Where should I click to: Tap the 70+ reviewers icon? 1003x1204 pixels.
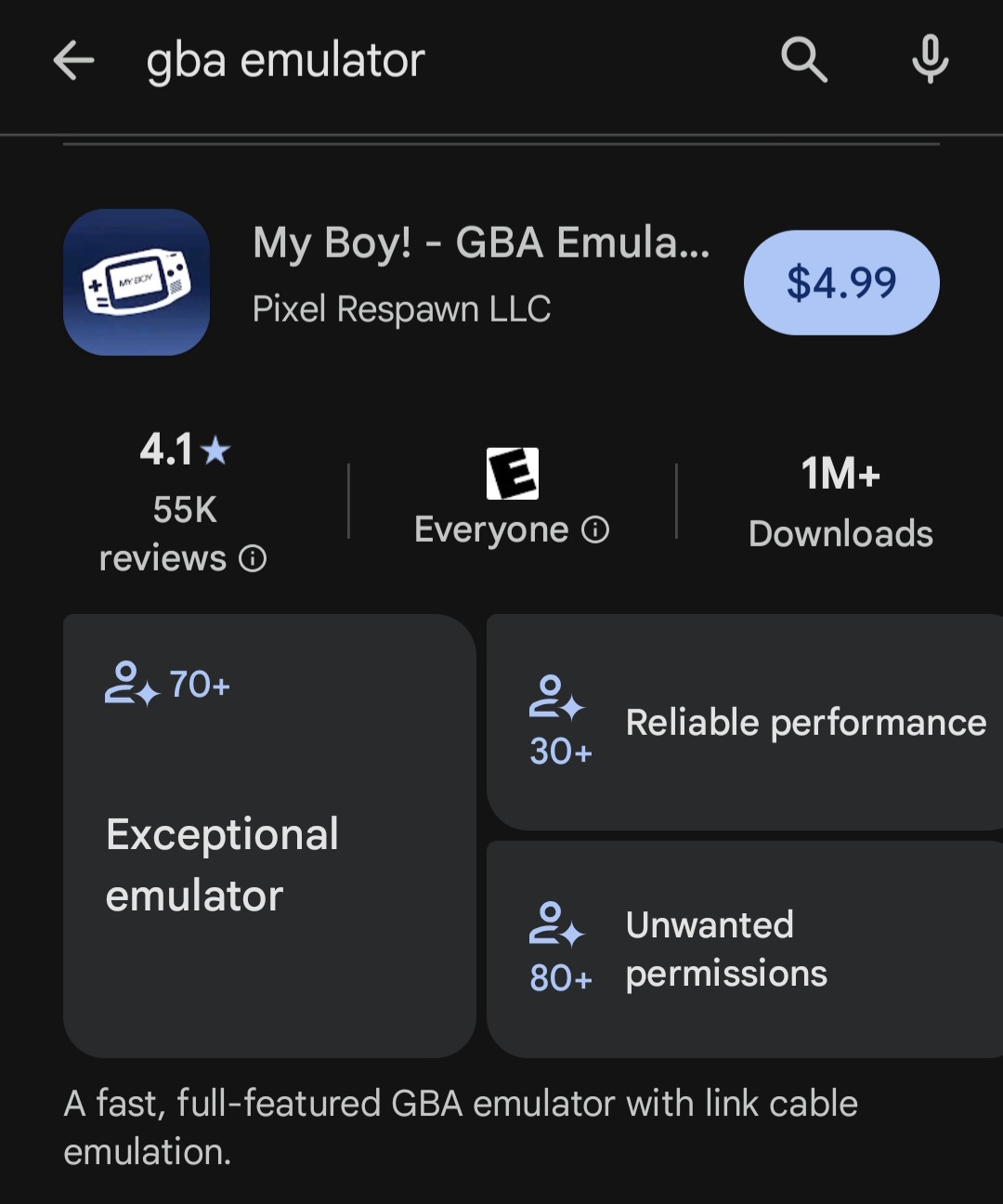(x=131, y=685)
